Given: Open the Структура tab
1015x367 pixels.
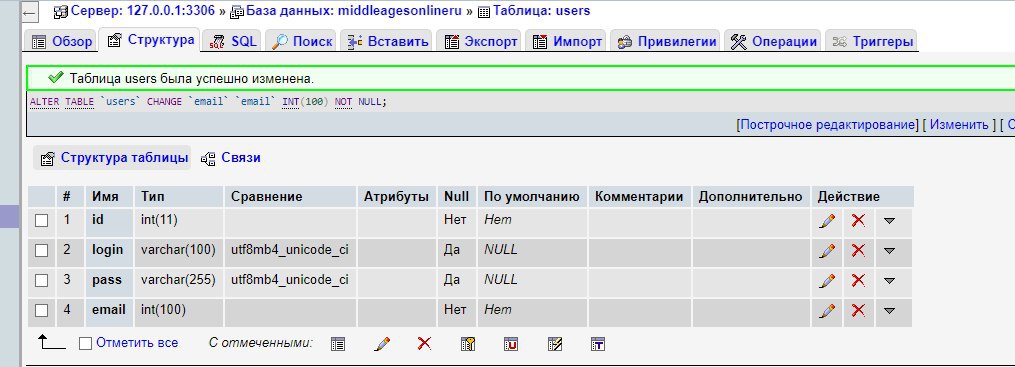Looking at the screenshot, I should tap(150, 39).
